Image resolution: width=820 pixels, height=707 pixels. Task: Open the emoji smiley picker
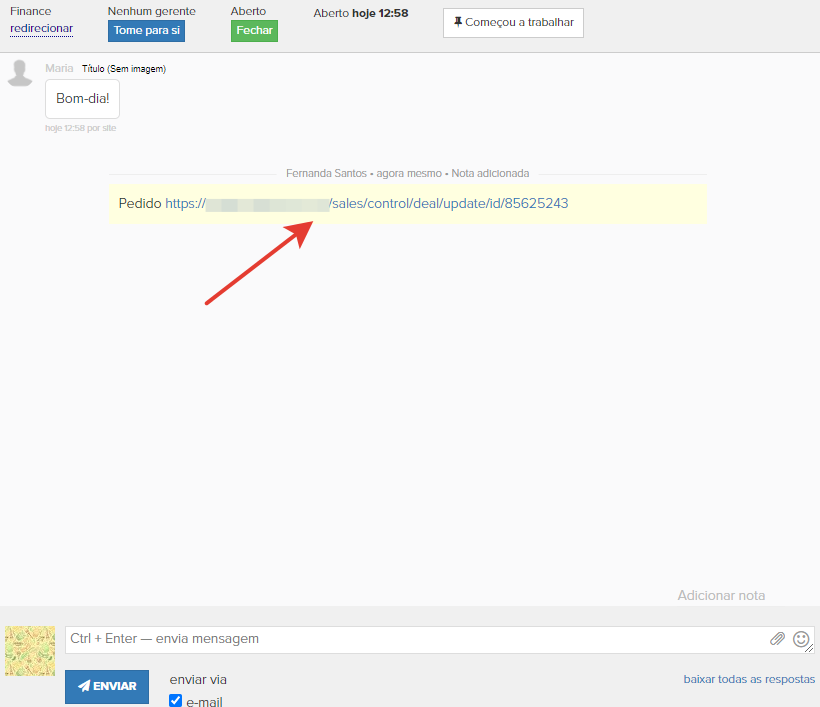[x=801, y=639]
